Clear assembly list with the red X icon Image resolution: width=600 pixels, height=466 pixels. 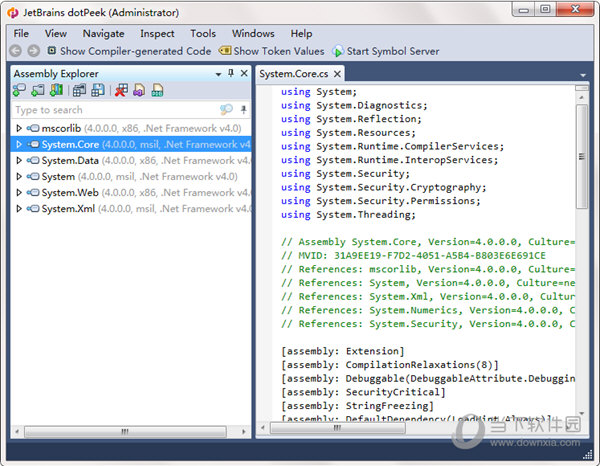pos(121,90)
